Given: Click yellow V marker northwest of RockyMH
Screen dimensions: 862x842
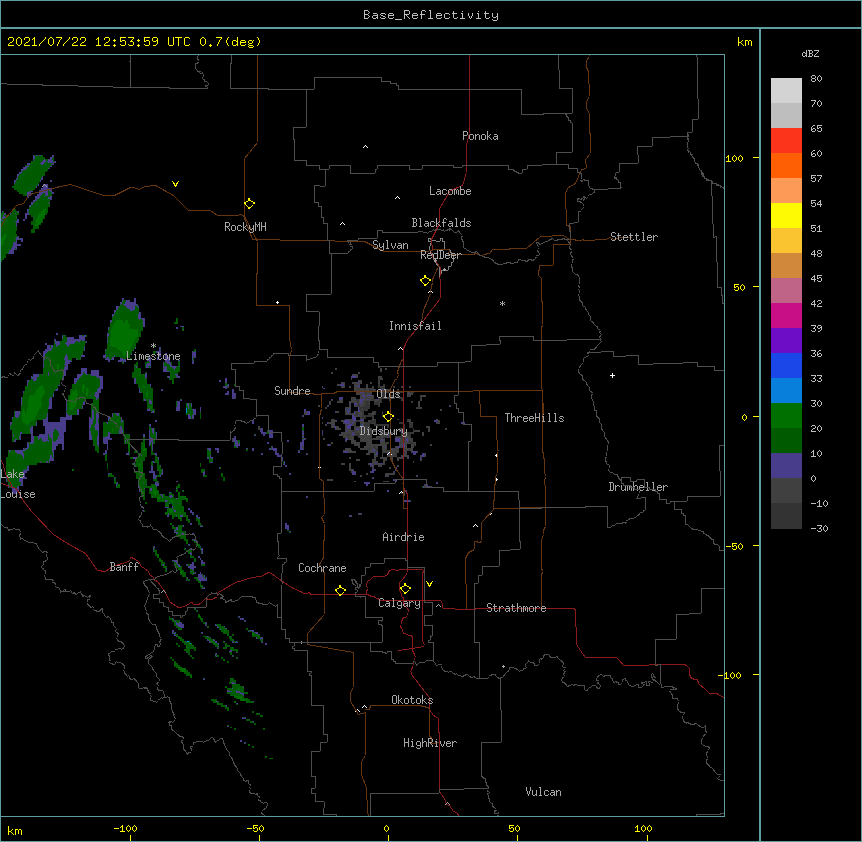Looking at the screenshot, I should pos(175,184).
